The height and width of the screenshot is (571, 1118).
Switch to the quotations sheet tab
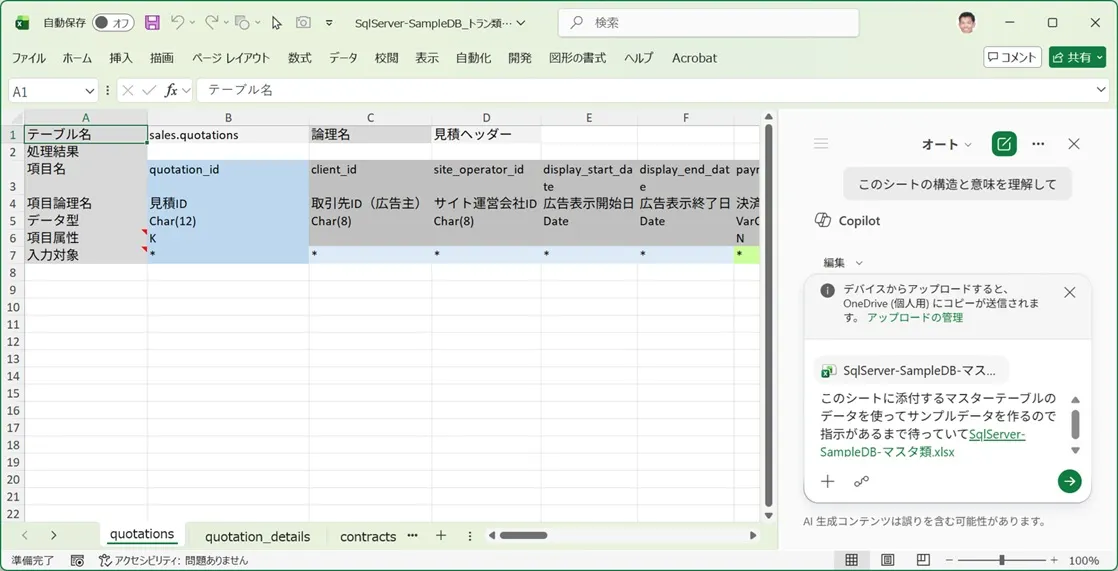(x=142, y=534)
